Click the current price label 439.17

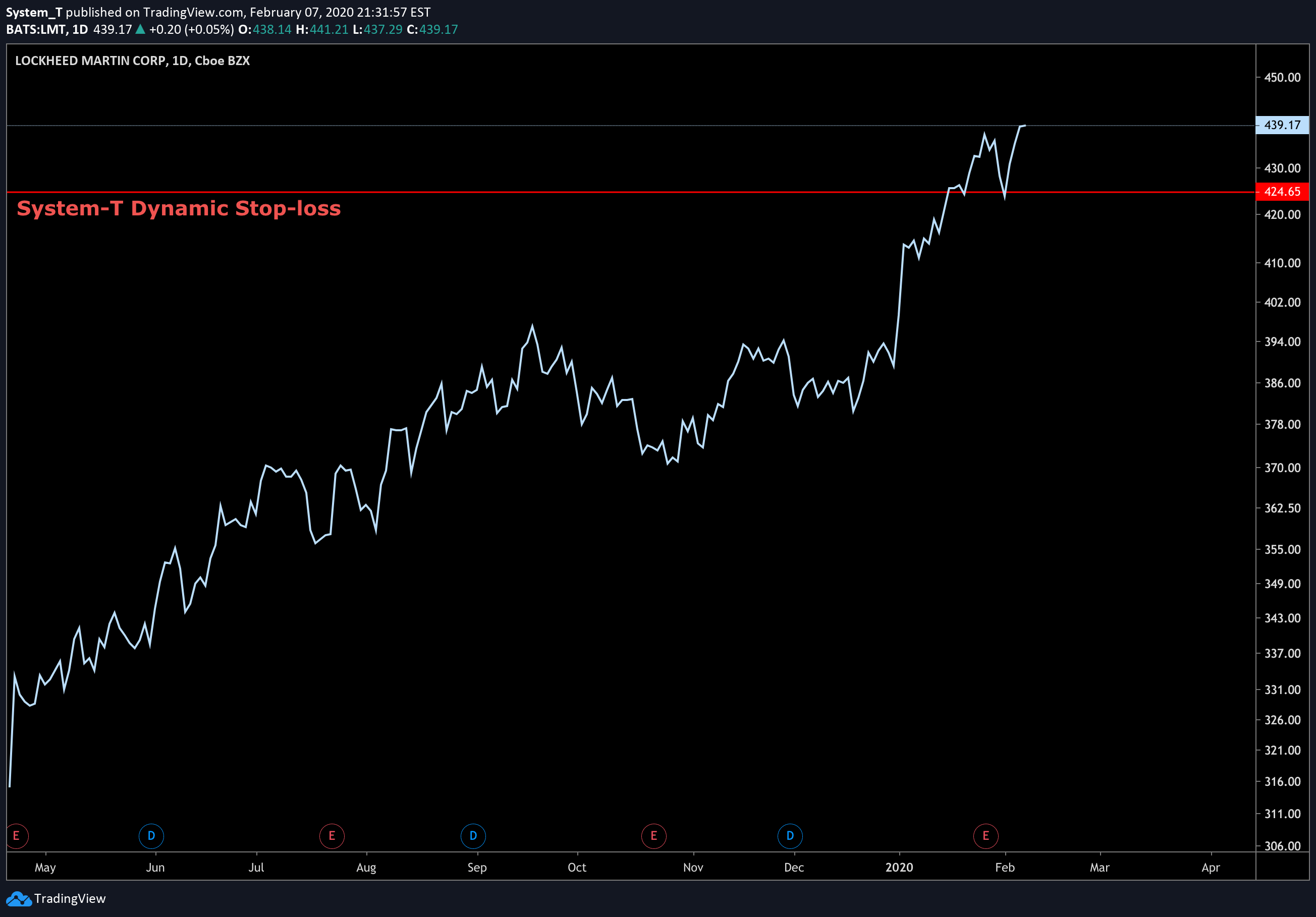[1283, 125]
